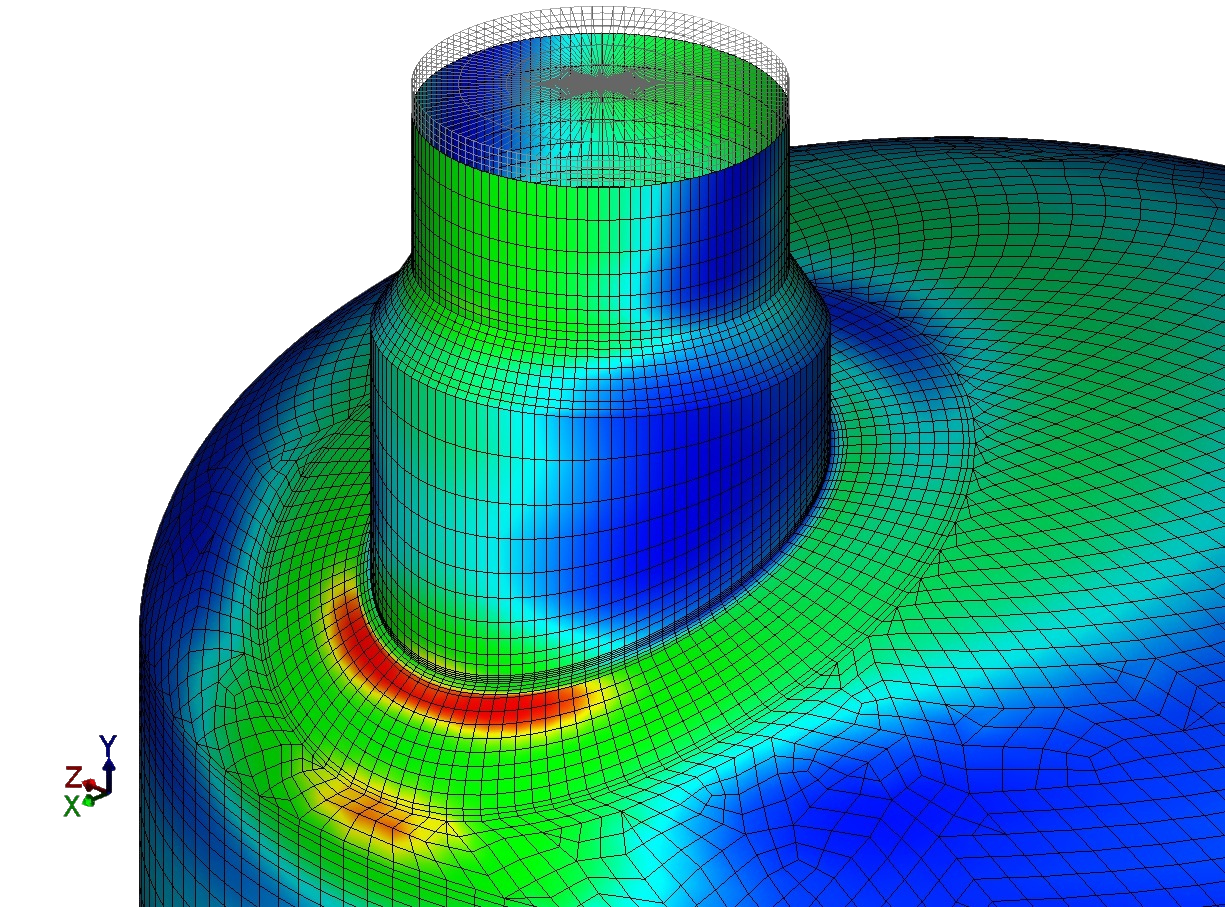The height and width of the screenshot is (907, 1225).
Task: Click the blue Y axis label on triad
Action: point(107,742)
